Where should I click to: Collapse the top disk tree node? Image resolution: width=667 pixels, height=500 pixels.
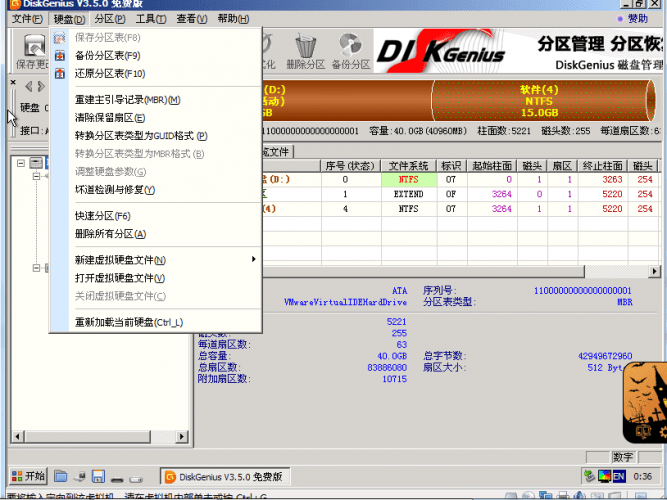pos(21,163)
